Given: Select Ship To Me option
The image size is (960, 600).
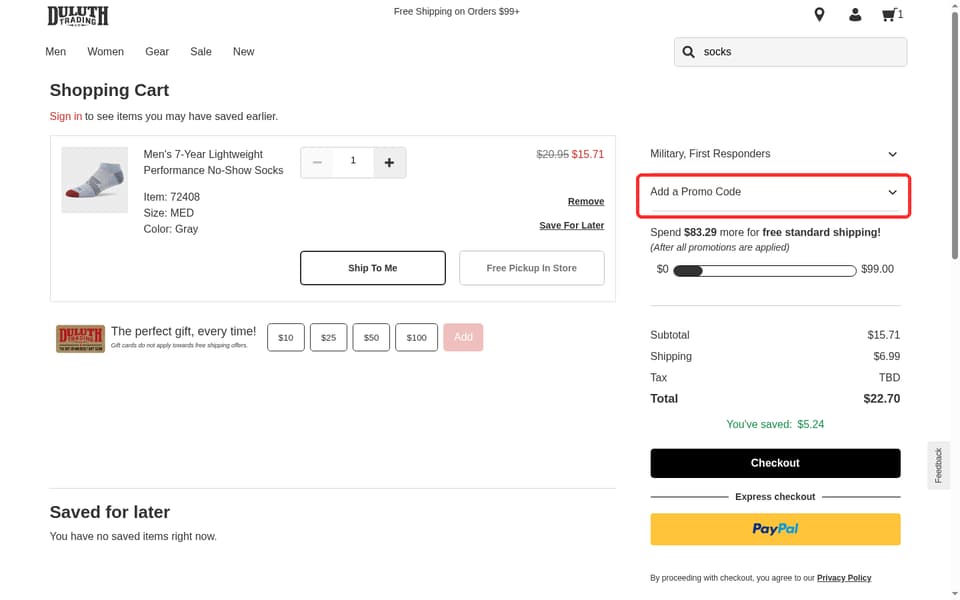Looking at the screenshot, I should tap(372, 268).
